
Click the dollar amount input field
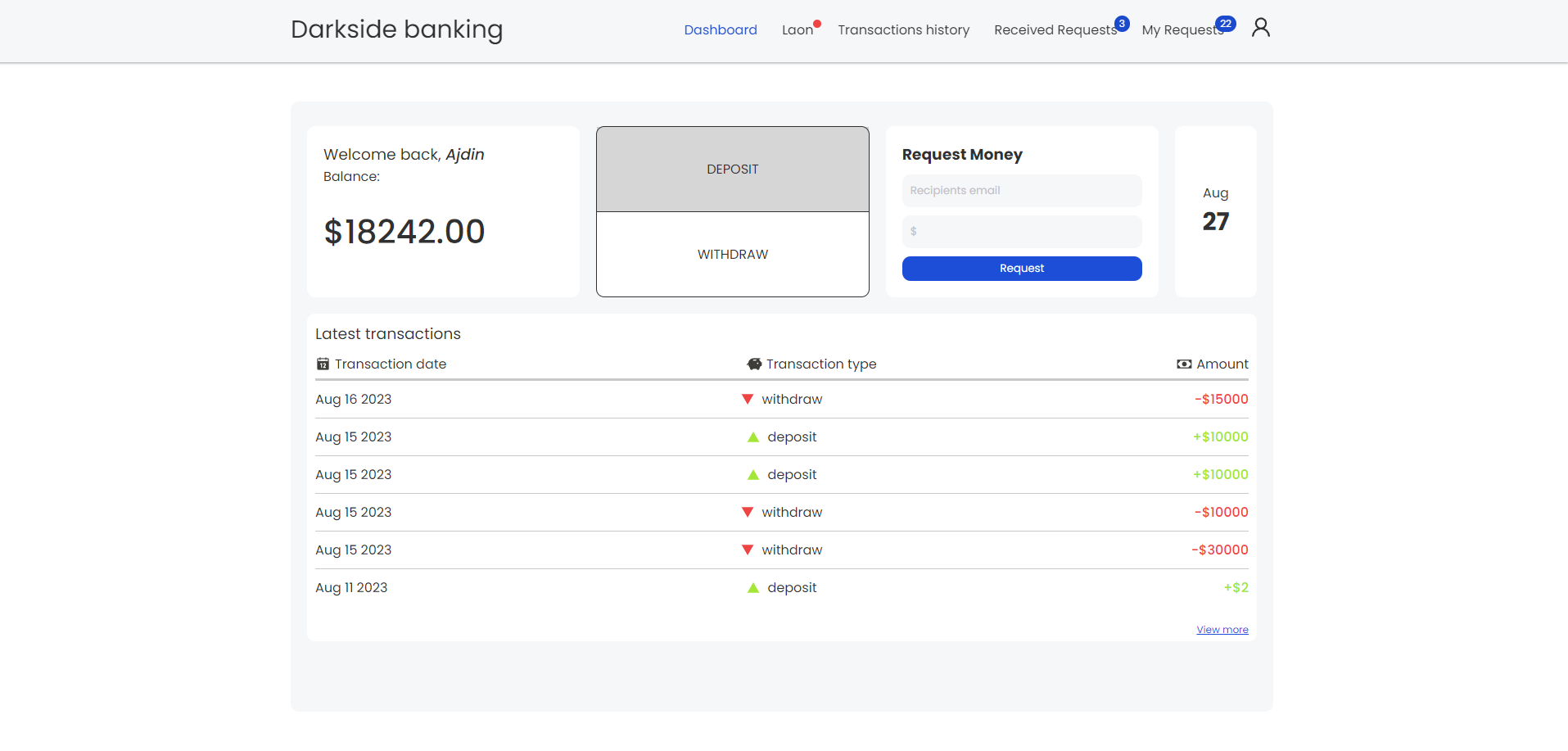pos(1021,231)
